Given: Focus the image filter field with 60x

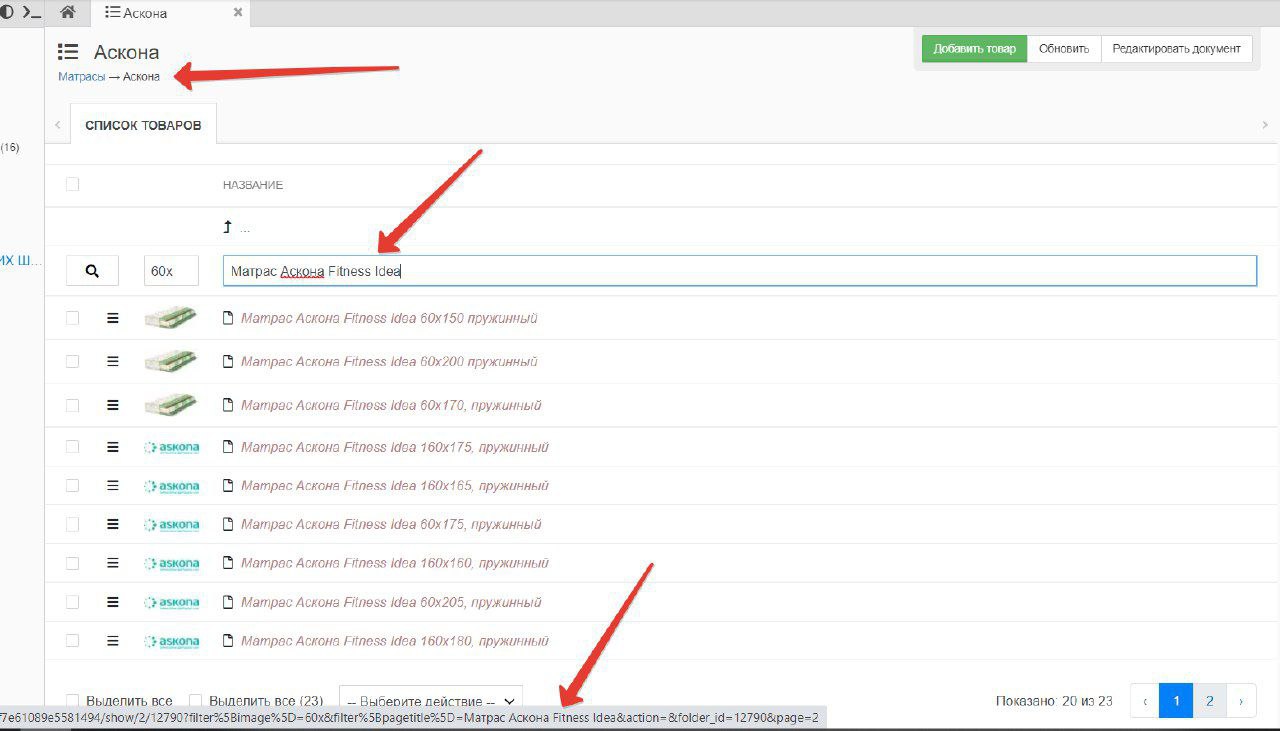Looking at the screenshot, I should [171, 271].
